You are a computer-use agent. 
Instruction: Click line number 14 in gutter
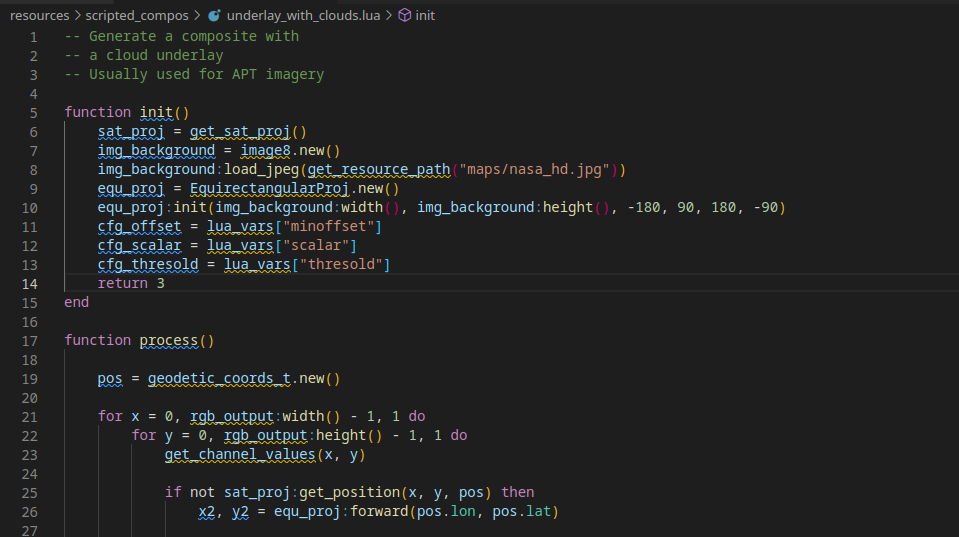tap(29, 284)
